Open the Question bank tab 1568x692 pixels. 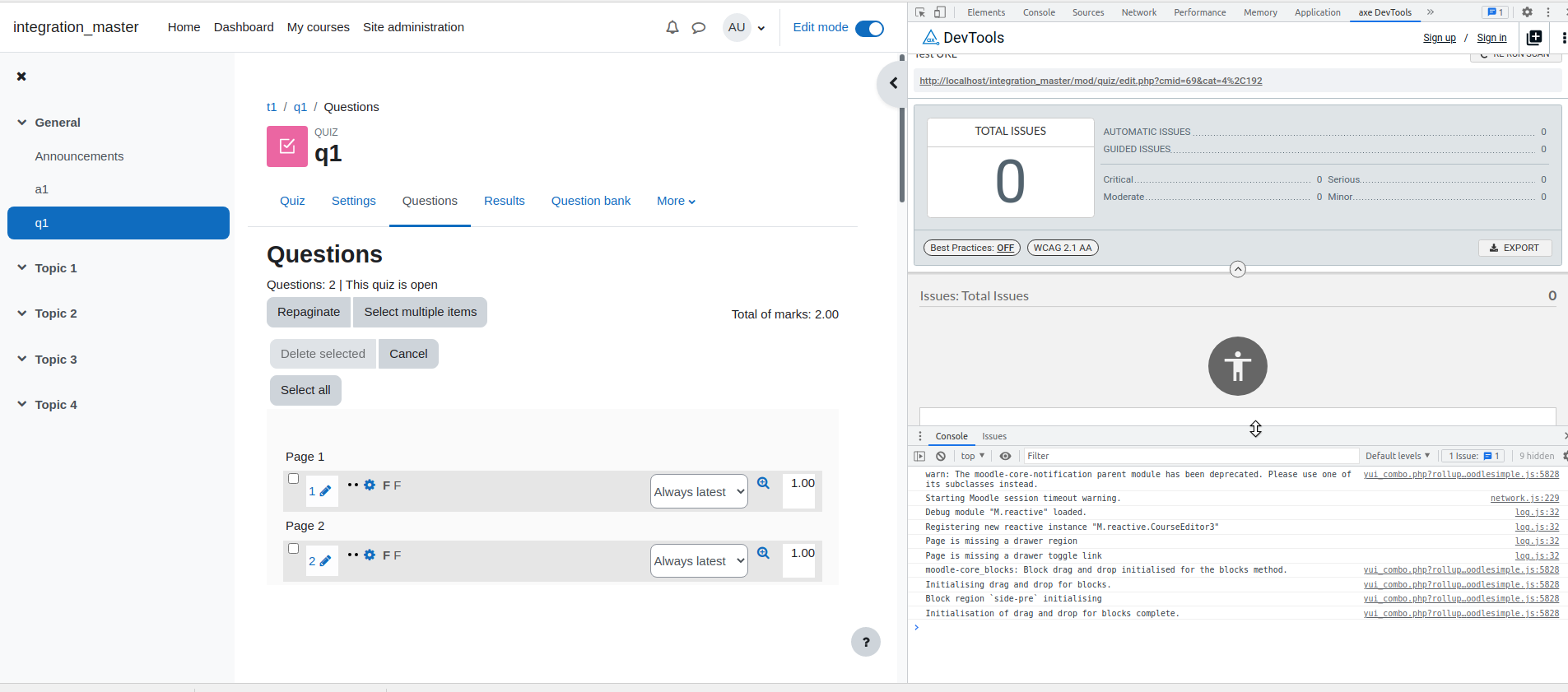coord(591,201)
